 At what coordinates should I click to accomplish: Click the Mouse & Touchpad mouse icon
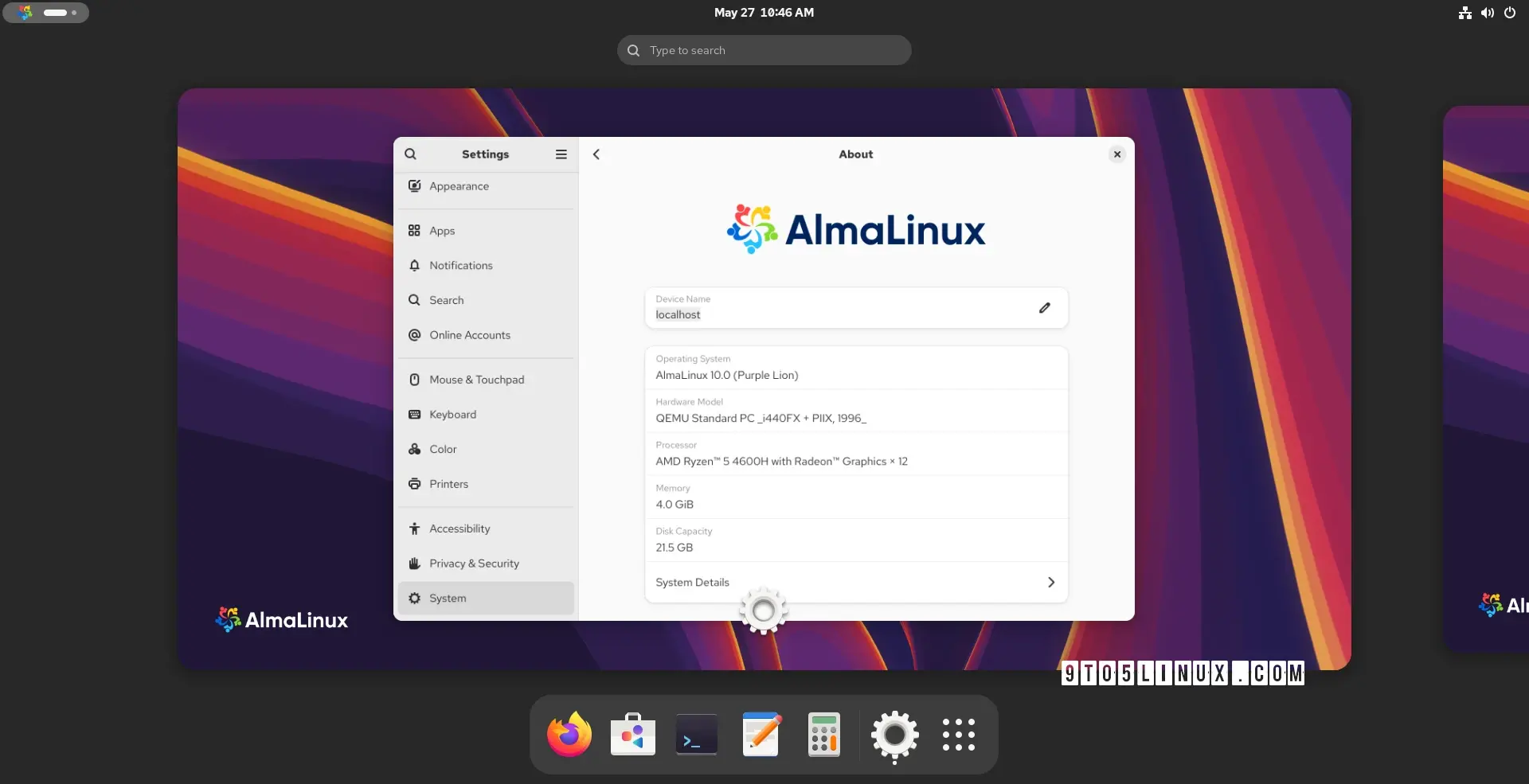[414, 380]
